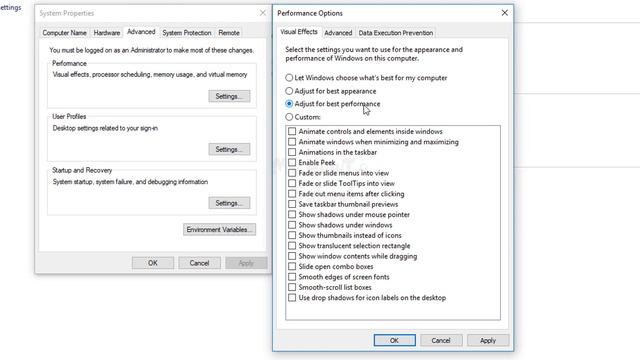
Task: Open Performance Settings in System Properties
Action: click(229, 96)
